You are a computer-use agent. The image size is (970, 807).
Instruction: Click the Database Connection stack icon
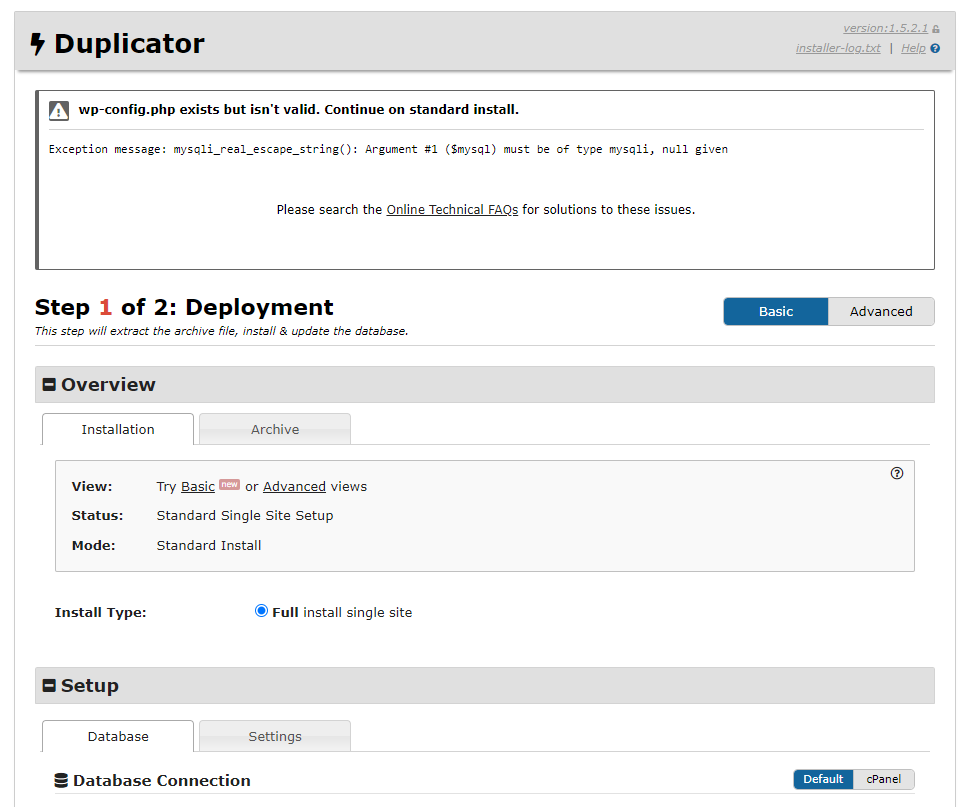(61, 780)
